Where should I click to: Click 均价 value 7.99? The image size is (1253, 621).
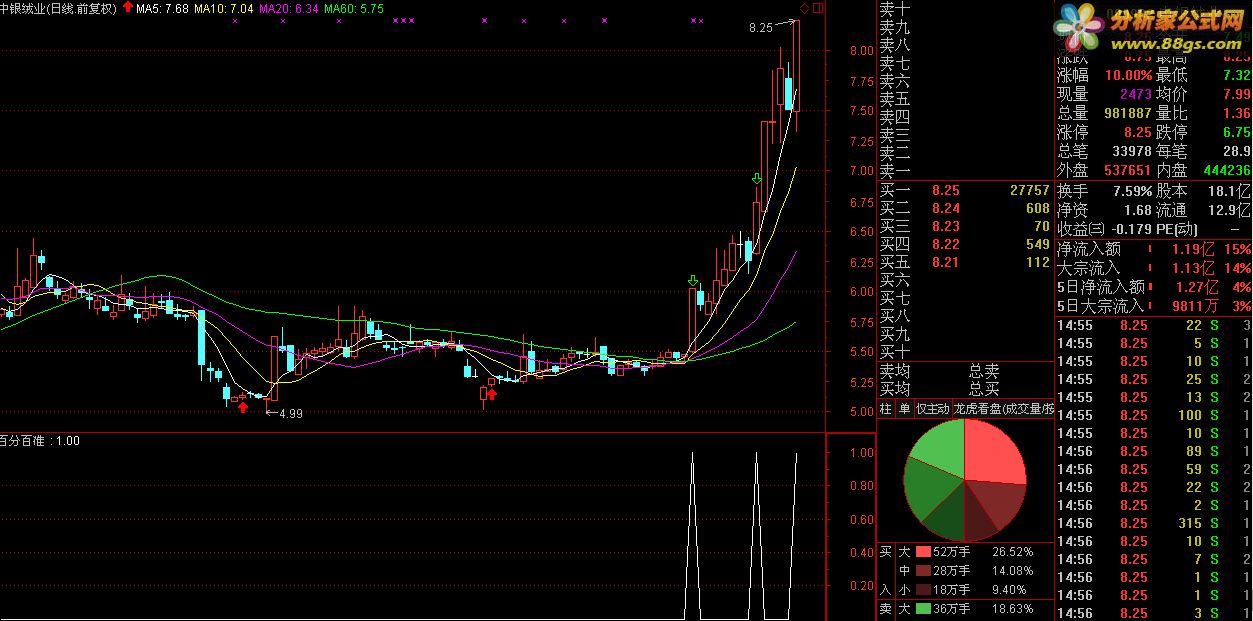[x=1236, y=94]
